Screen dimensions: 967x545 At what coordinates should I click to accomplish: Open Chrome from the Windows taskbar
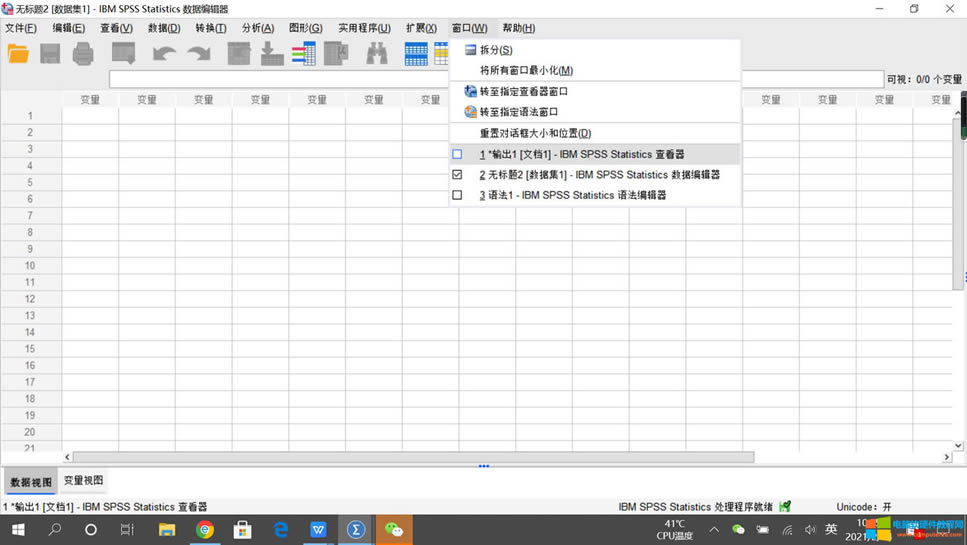click(x=205, y=530)
